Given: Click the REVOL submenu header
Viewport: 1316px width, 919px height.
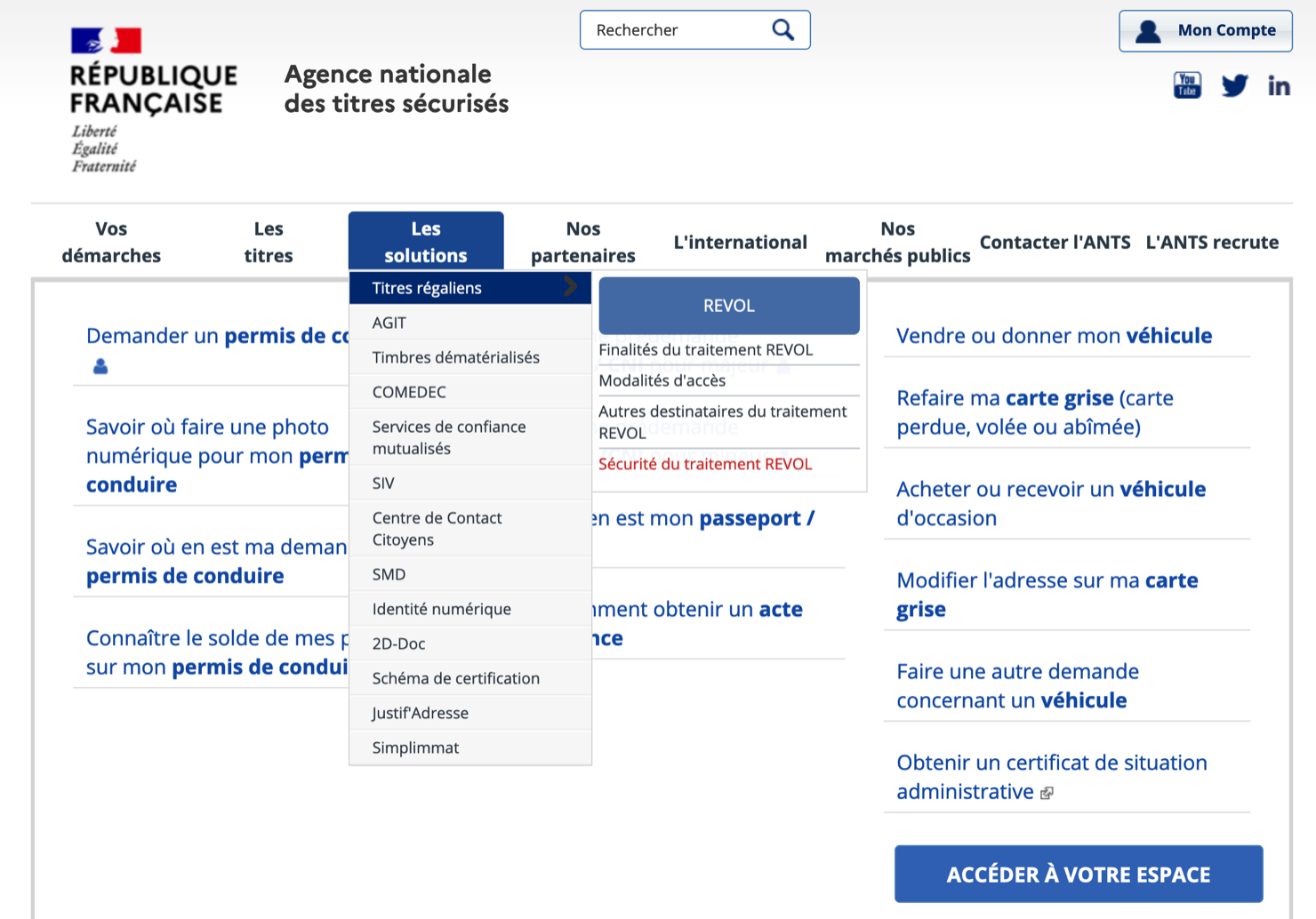Looking at the screenshot, I should (729, 306).
